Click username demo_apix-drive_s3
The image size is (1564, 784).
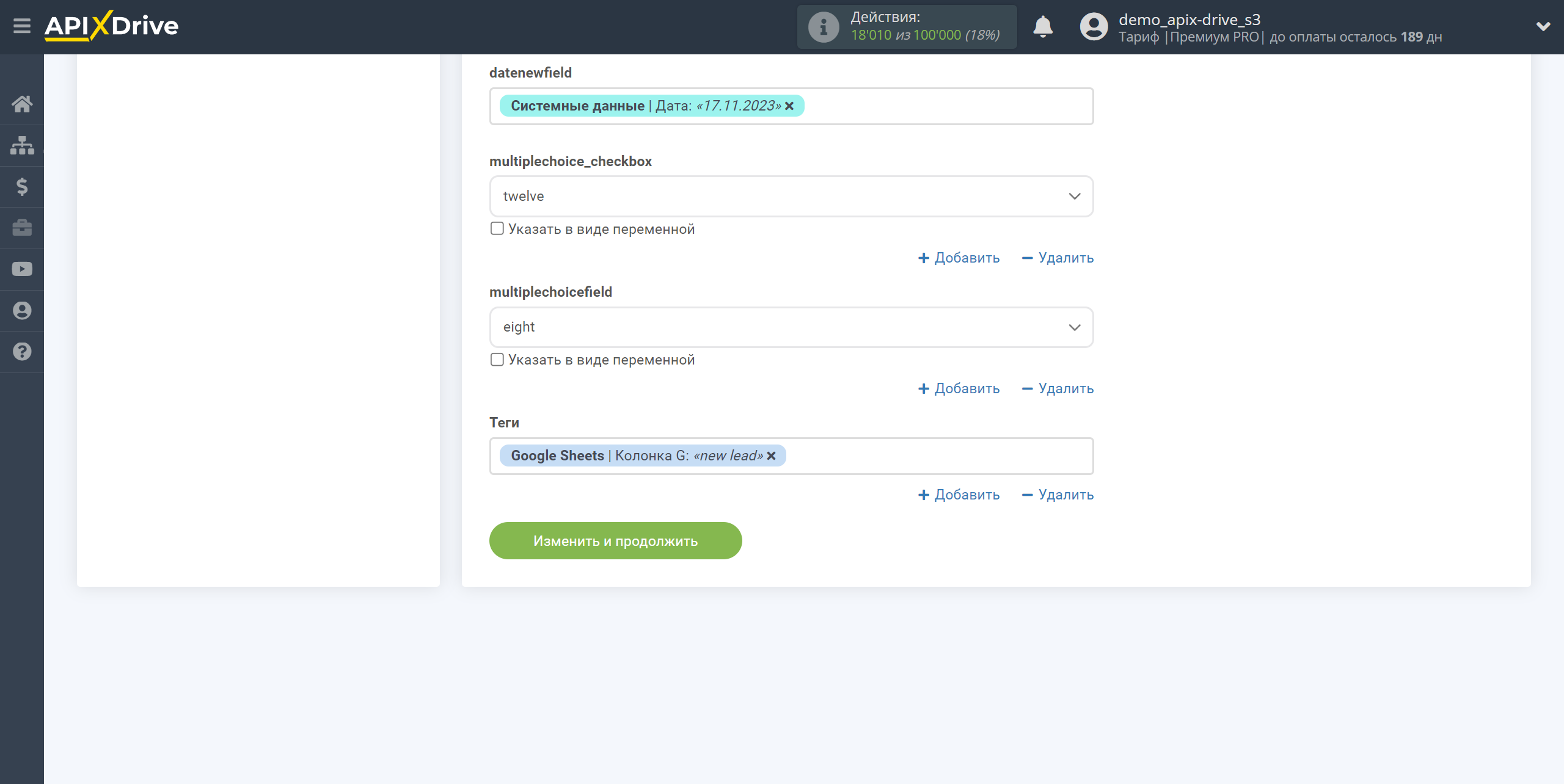[1189, 20]
